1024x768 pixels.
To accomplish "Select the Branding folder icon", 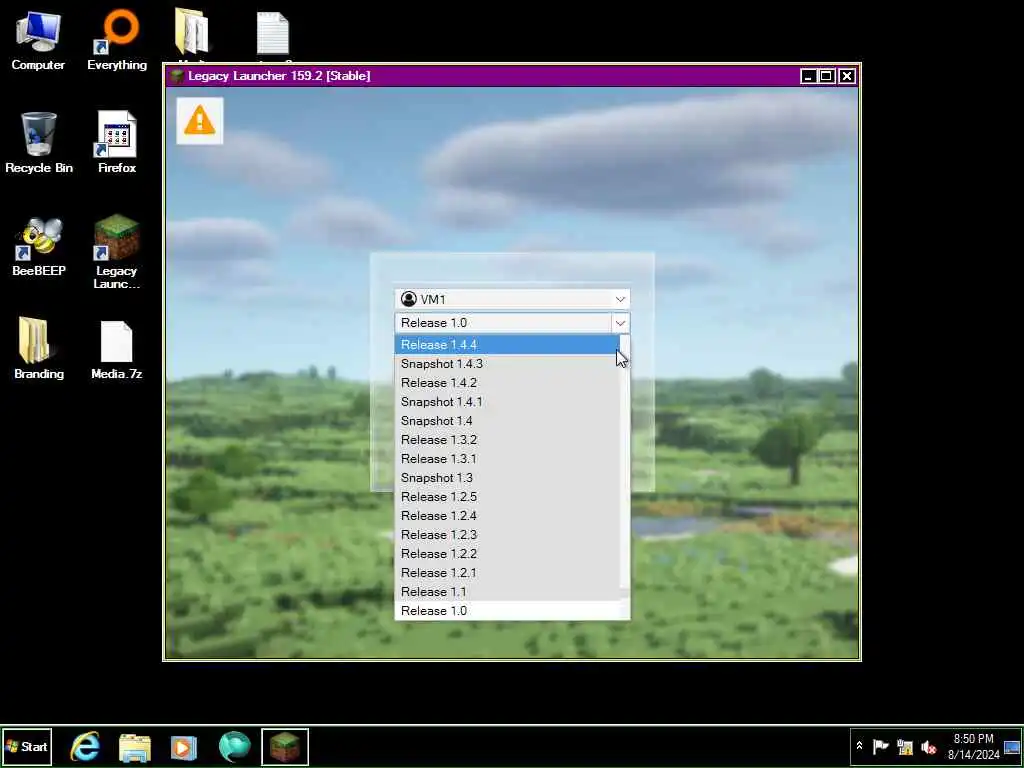I will click(x=39, y=348).
